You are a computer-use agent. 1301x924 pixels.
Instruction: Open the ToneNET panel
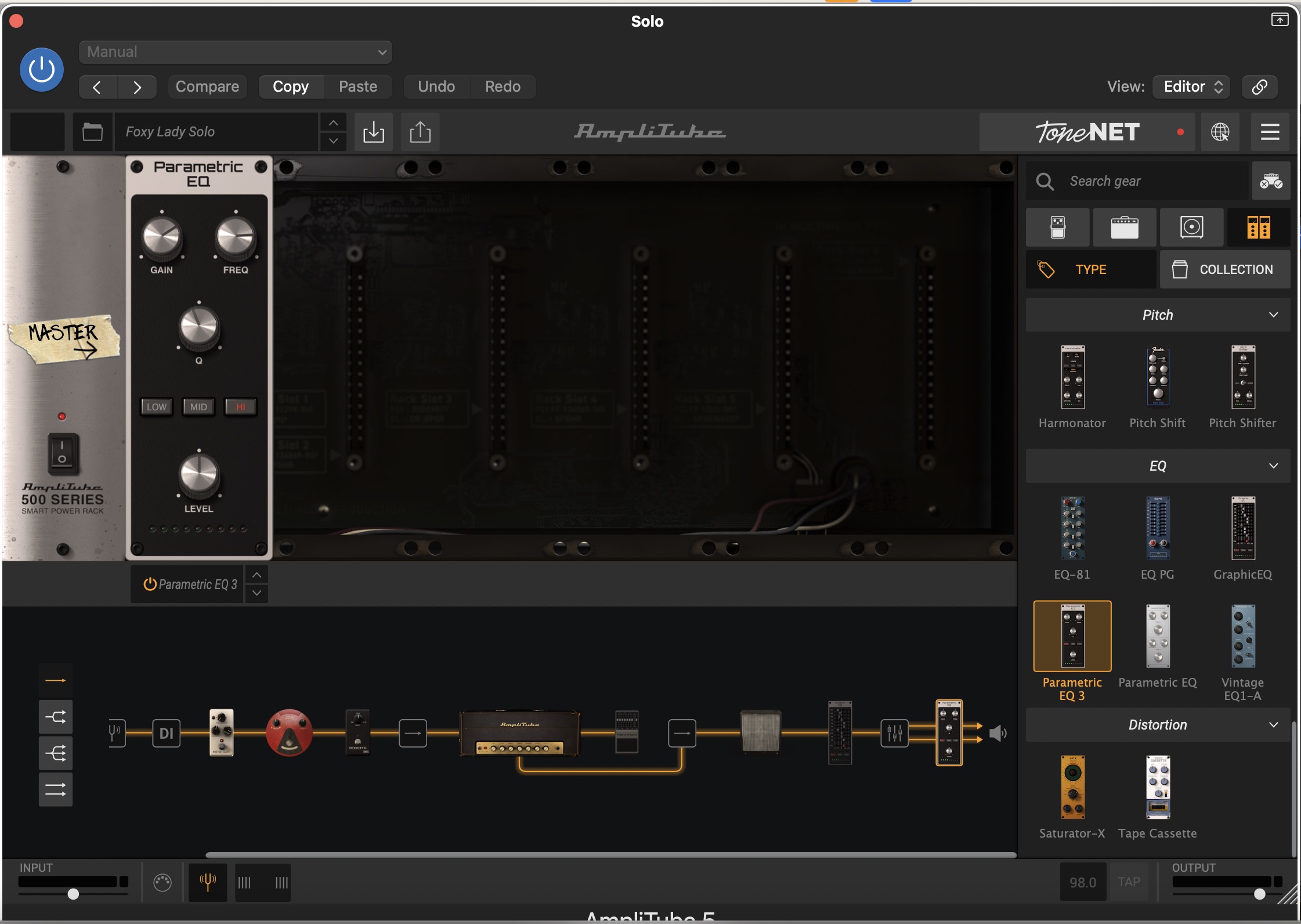point(1087,132)
